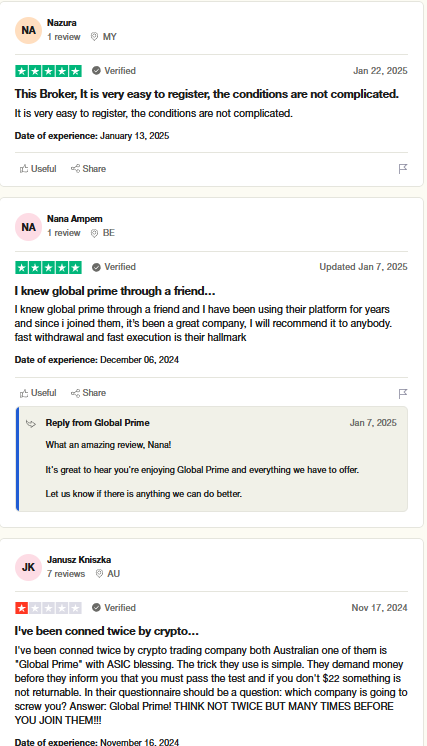Click the Nazura reviewer name
Viewport: 427px width, 746px height.
point(62,23)
